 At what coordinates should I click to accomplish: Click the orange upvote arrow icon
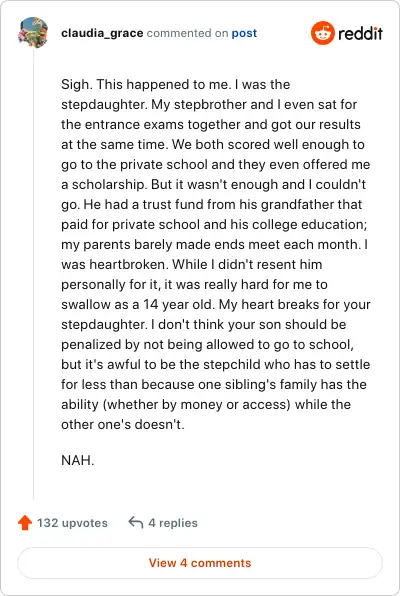[25, 523]
